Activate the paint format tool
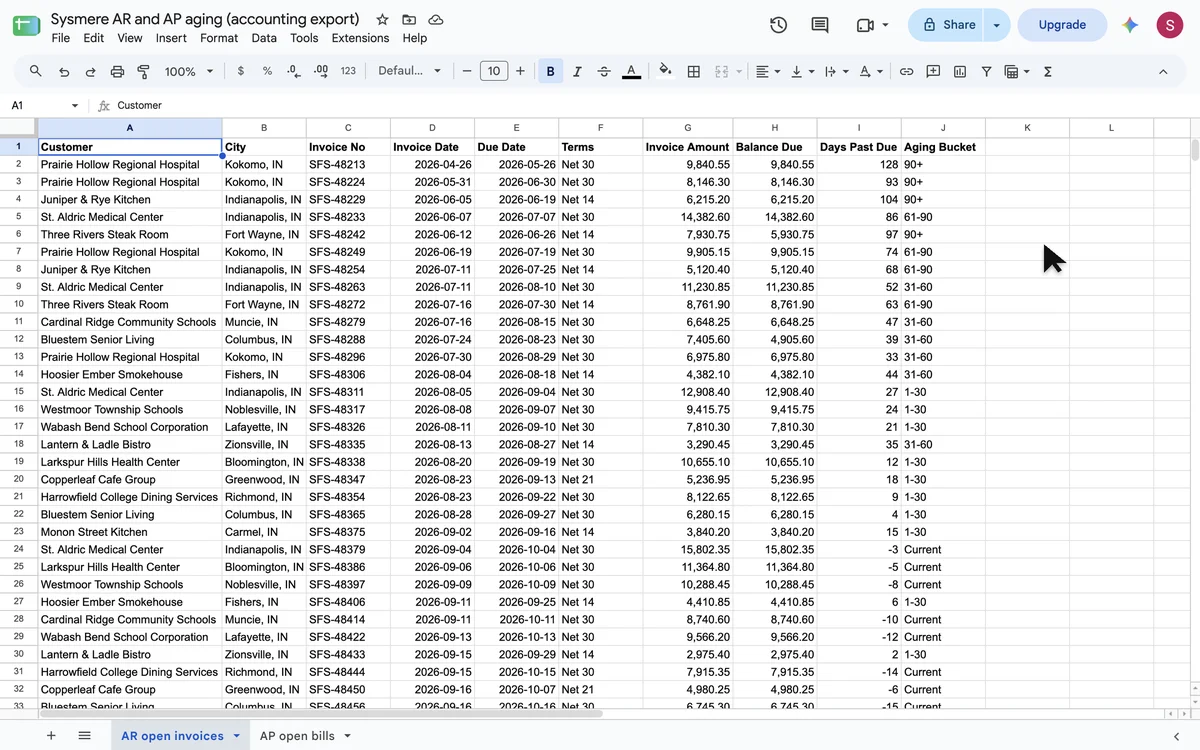The image size is (1200, 750). click(143, 71)
